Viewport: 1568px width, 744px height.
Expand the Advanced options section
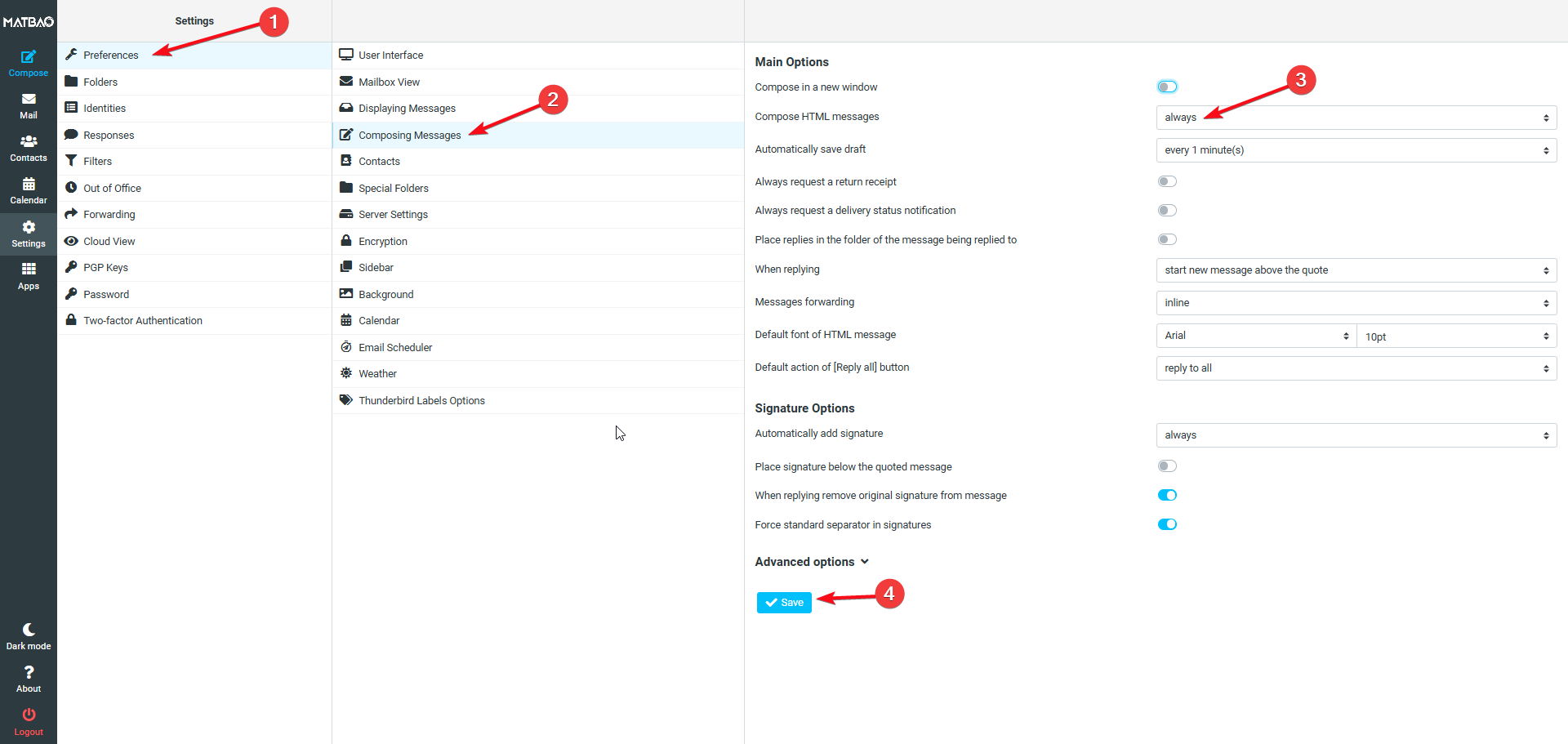[812, 562]
